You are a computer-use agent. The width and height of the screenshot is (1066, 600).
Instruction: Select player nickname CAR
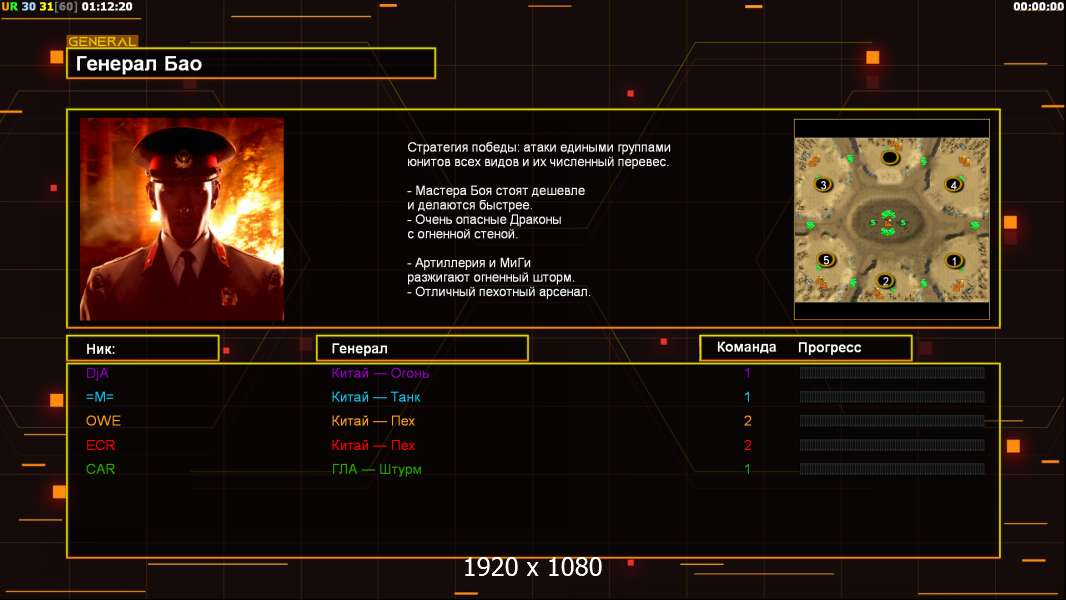[101, 469]
